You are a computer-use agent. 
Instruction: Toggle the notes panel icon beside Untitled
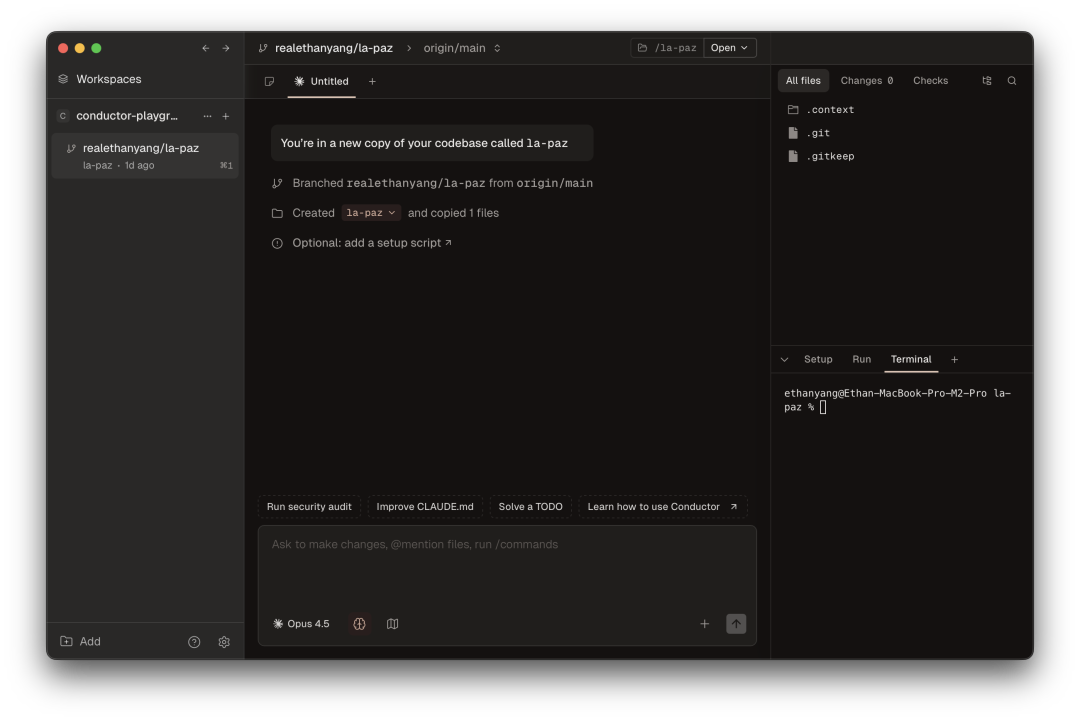click(x=269, y=81)
